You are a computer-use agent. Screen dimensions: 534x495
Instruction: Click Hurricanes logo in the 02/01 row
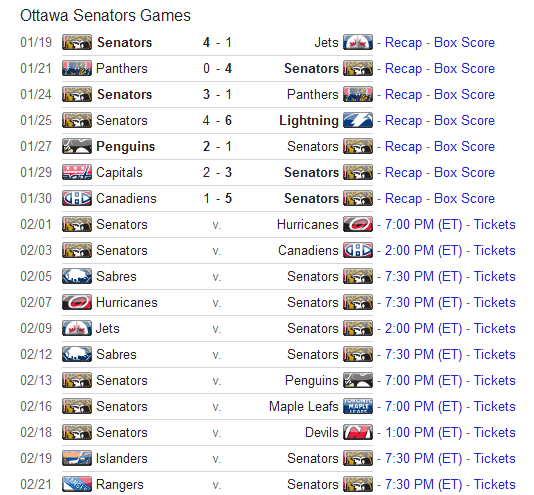pos(358,224)
